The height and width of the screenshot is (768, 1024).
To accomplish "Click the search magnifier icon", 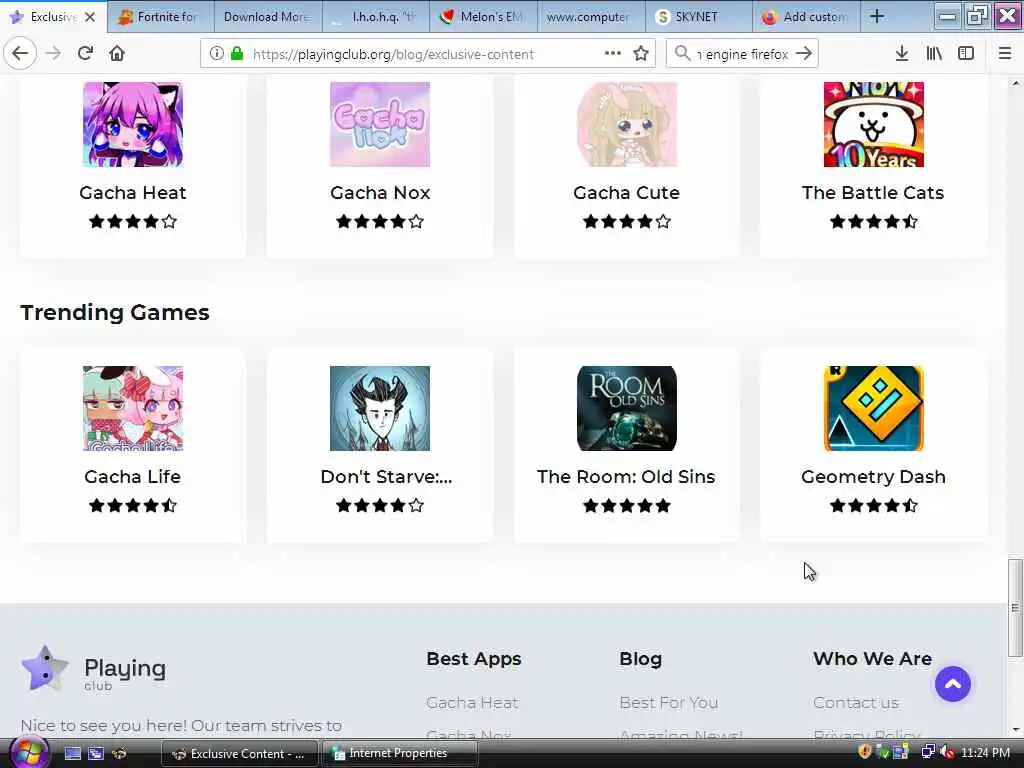I will click(x=682, y=54).
